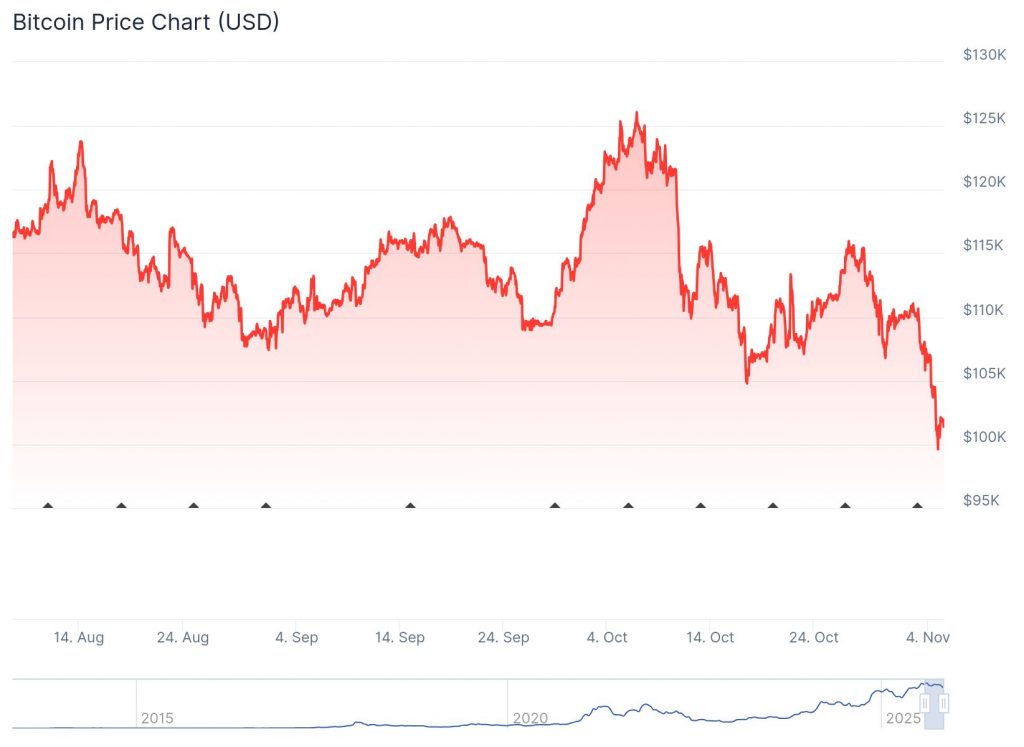Image resolution: width=1024 pixels, height=747 pixels.
Task: Click the right navigator range handle
Action: click(943, 704)
